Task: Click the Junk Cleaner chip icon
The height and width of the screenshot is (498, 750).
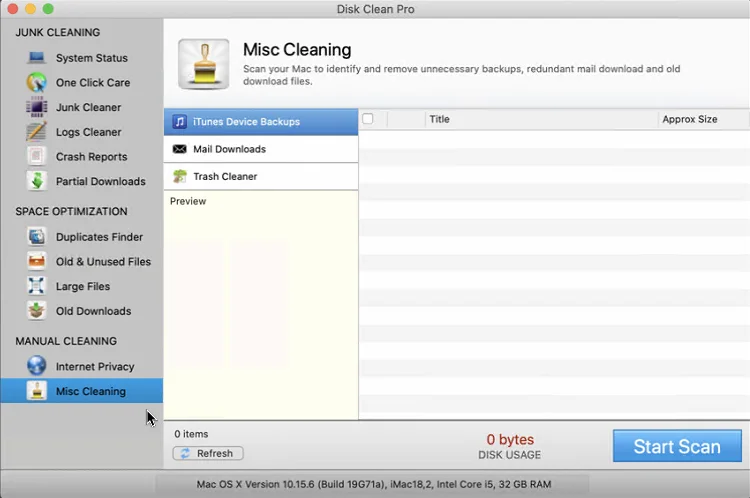Action: [x=36, y=107]
